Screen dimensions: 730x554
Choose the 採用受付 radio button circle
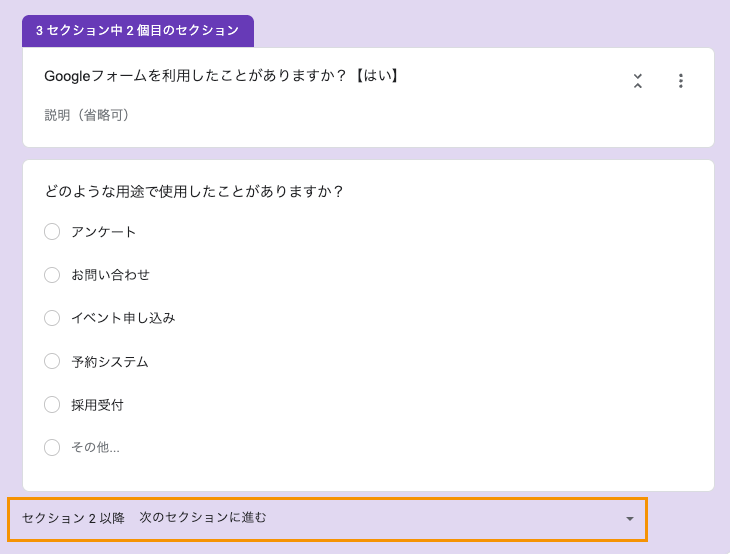(52, 405)
